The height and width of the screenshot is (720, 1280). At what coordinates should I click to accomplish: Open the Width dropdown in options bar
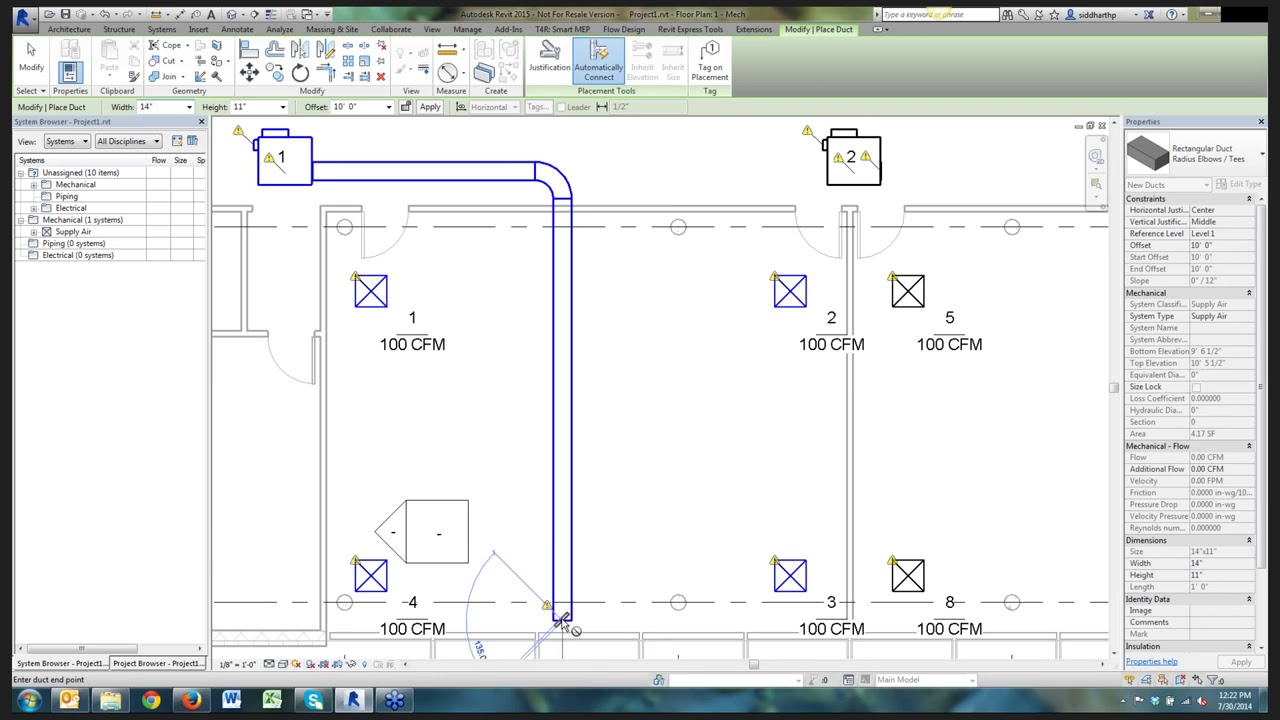tap(189, 107)
